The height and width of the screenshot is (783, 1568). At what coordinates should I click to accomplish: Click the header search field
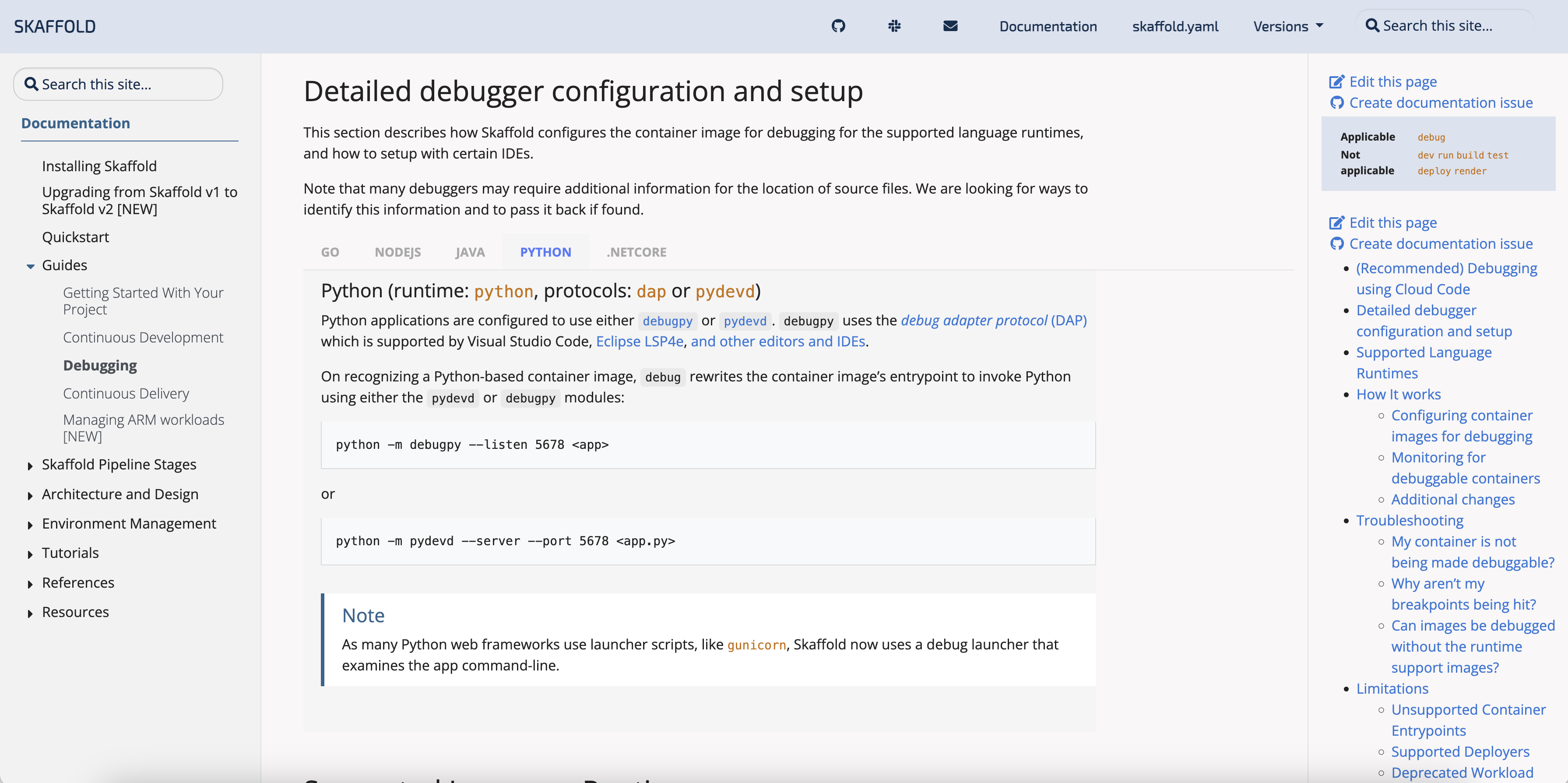pos(1445,25)
